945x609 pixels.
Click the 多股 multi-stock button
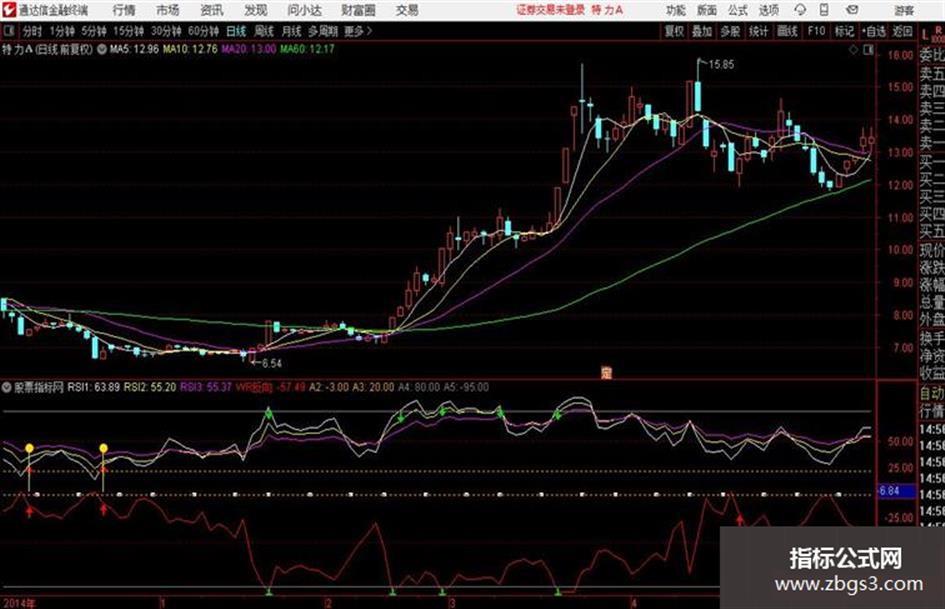[730, 31]
